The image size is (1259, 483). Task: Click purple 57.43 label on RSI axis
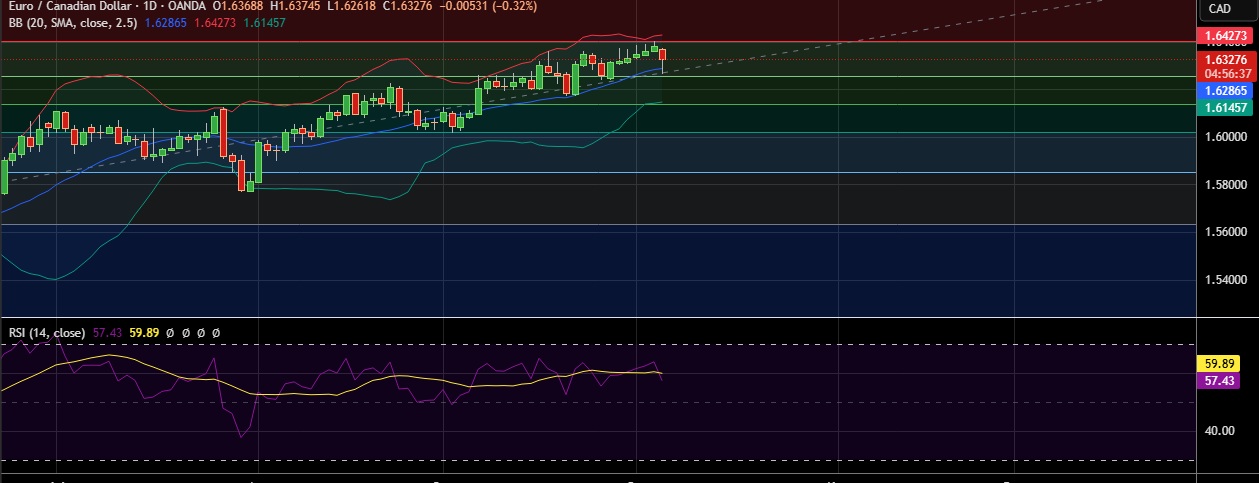1217,380
